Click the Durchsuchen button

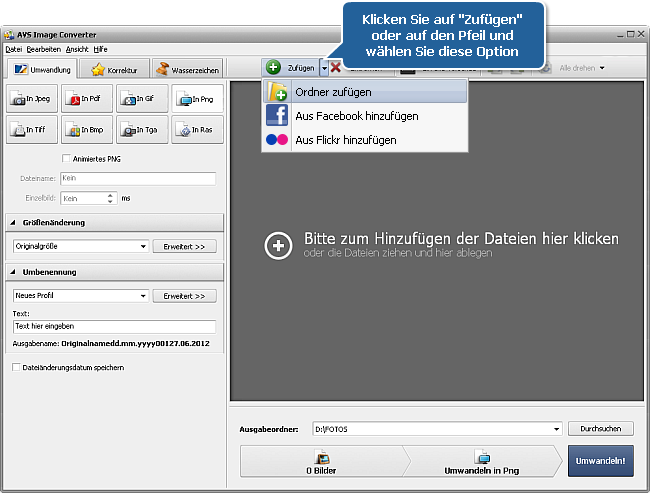pyautogui.click(x=601, y=429)
